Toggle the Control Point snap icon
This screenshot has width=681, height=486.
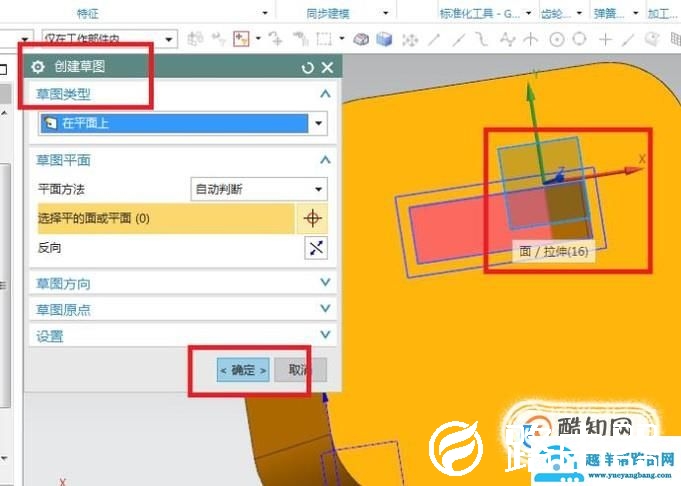coord(482,40)
